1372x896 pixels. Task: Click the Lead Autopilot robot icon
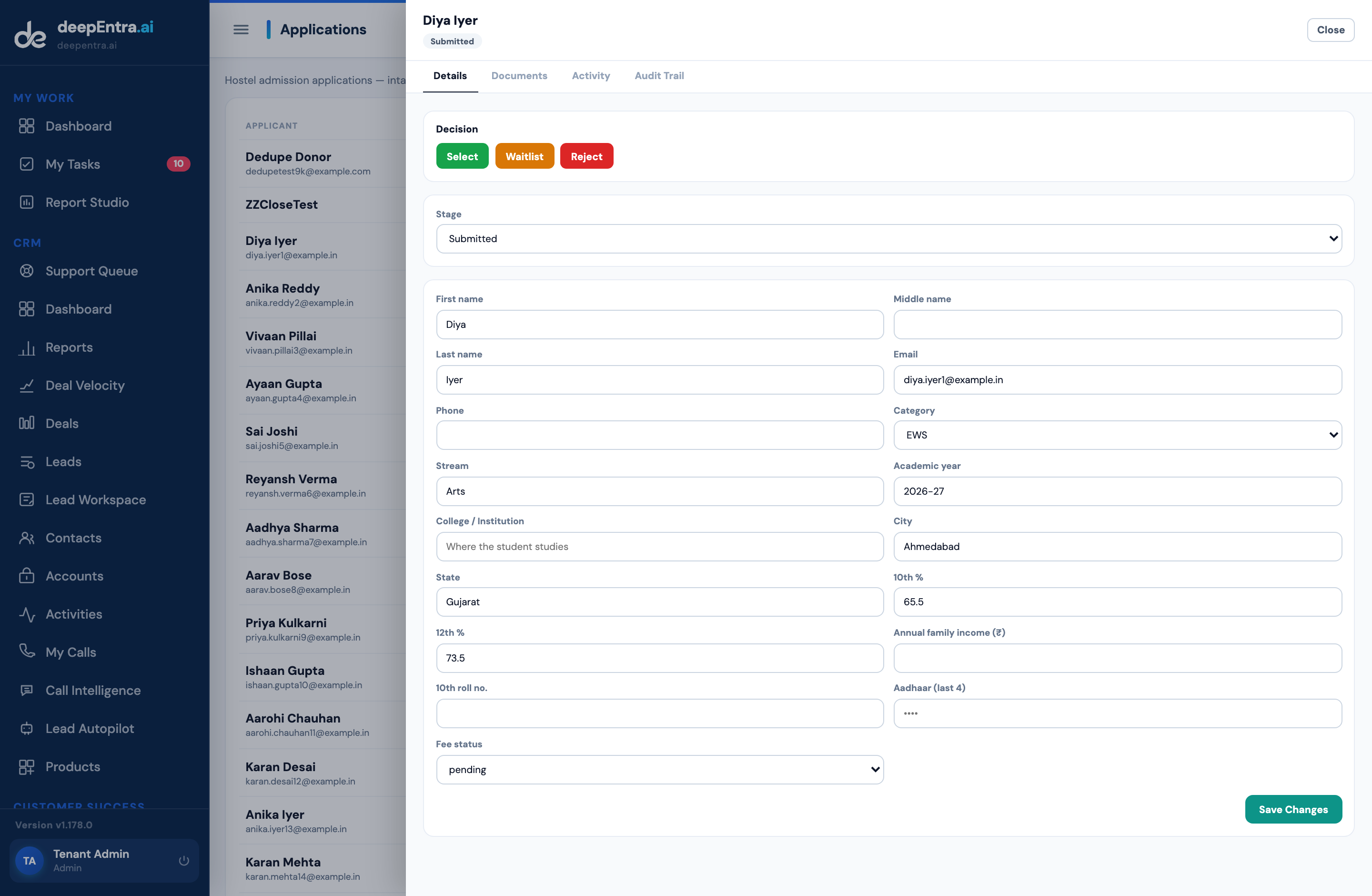[x=27, y=728]
